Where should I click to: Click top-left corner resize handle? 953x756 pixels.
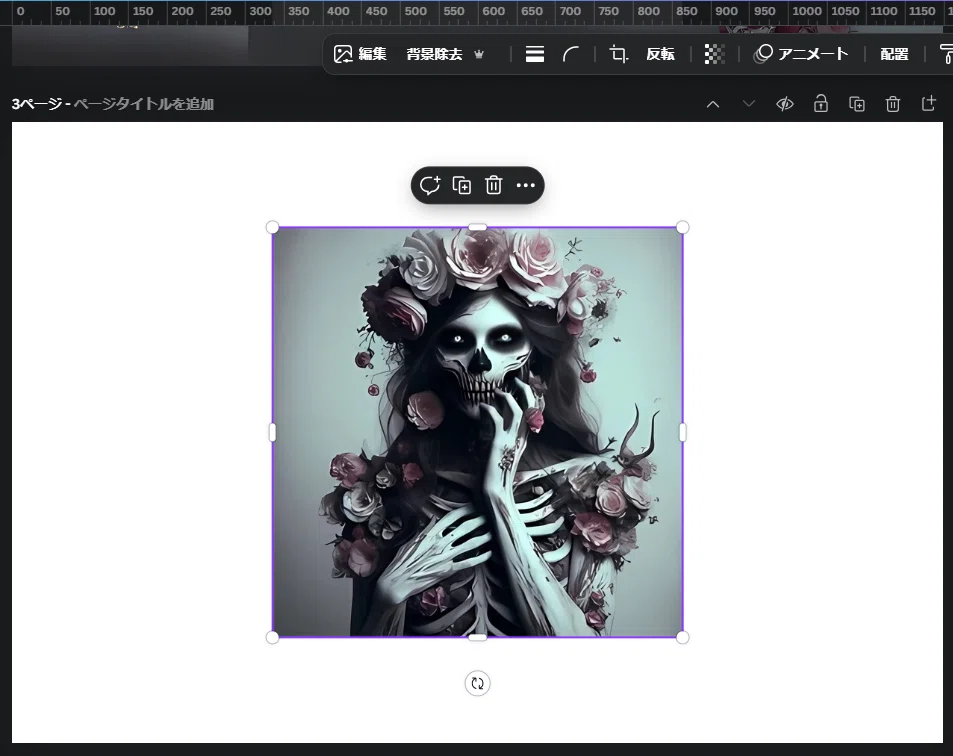point(272,227)
